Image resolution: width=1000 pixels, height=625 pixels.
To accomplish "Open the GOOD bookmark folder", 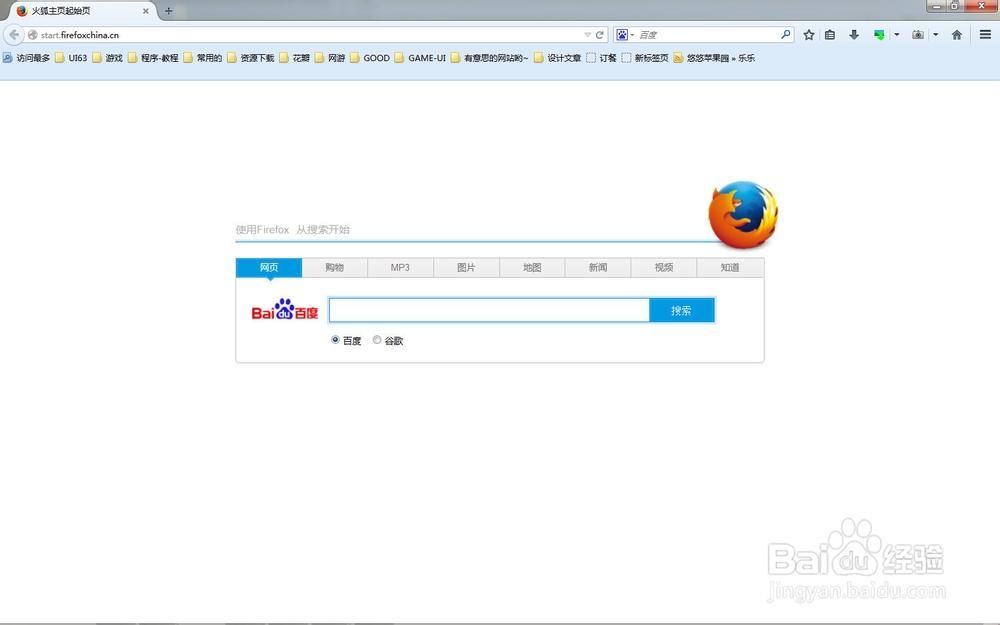I will click(x=370, y=58).
